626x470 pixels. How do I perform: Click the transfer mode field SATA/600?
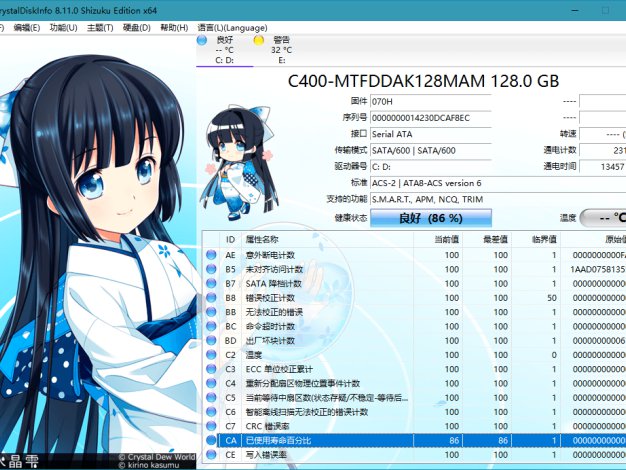point(431,151)
